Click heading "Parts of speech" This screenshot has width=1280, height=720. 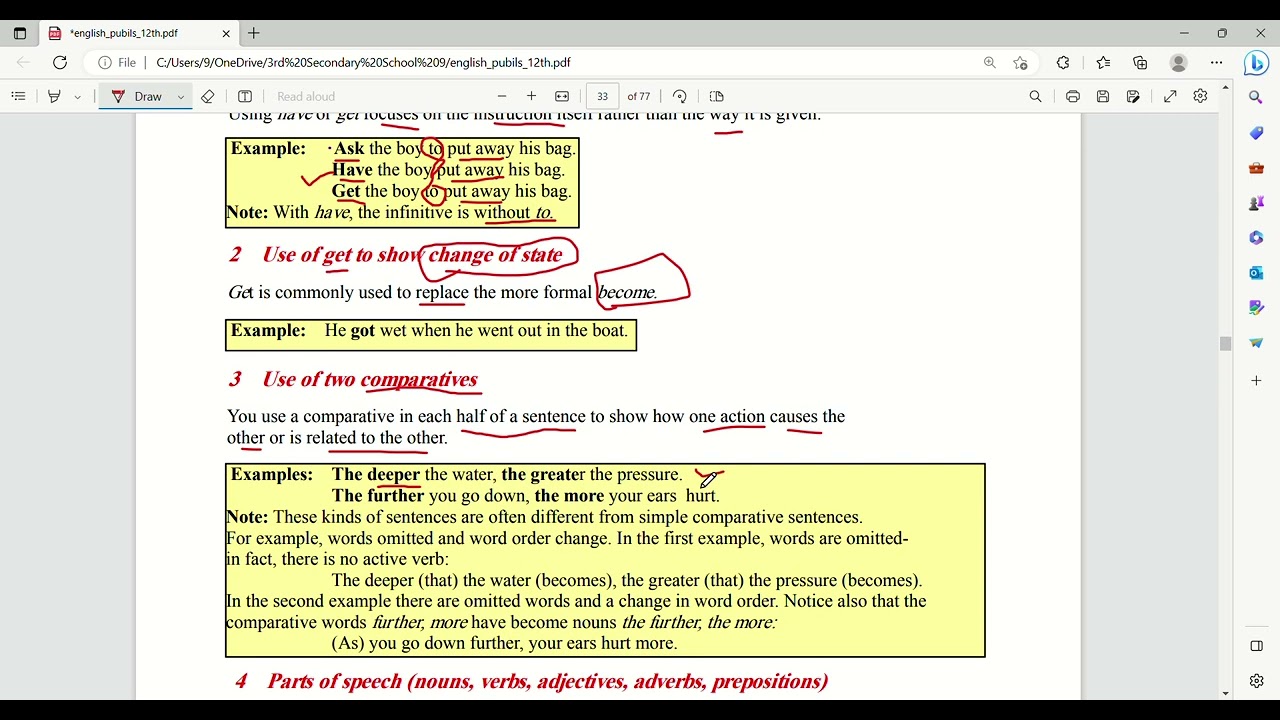tap(547, 682)
